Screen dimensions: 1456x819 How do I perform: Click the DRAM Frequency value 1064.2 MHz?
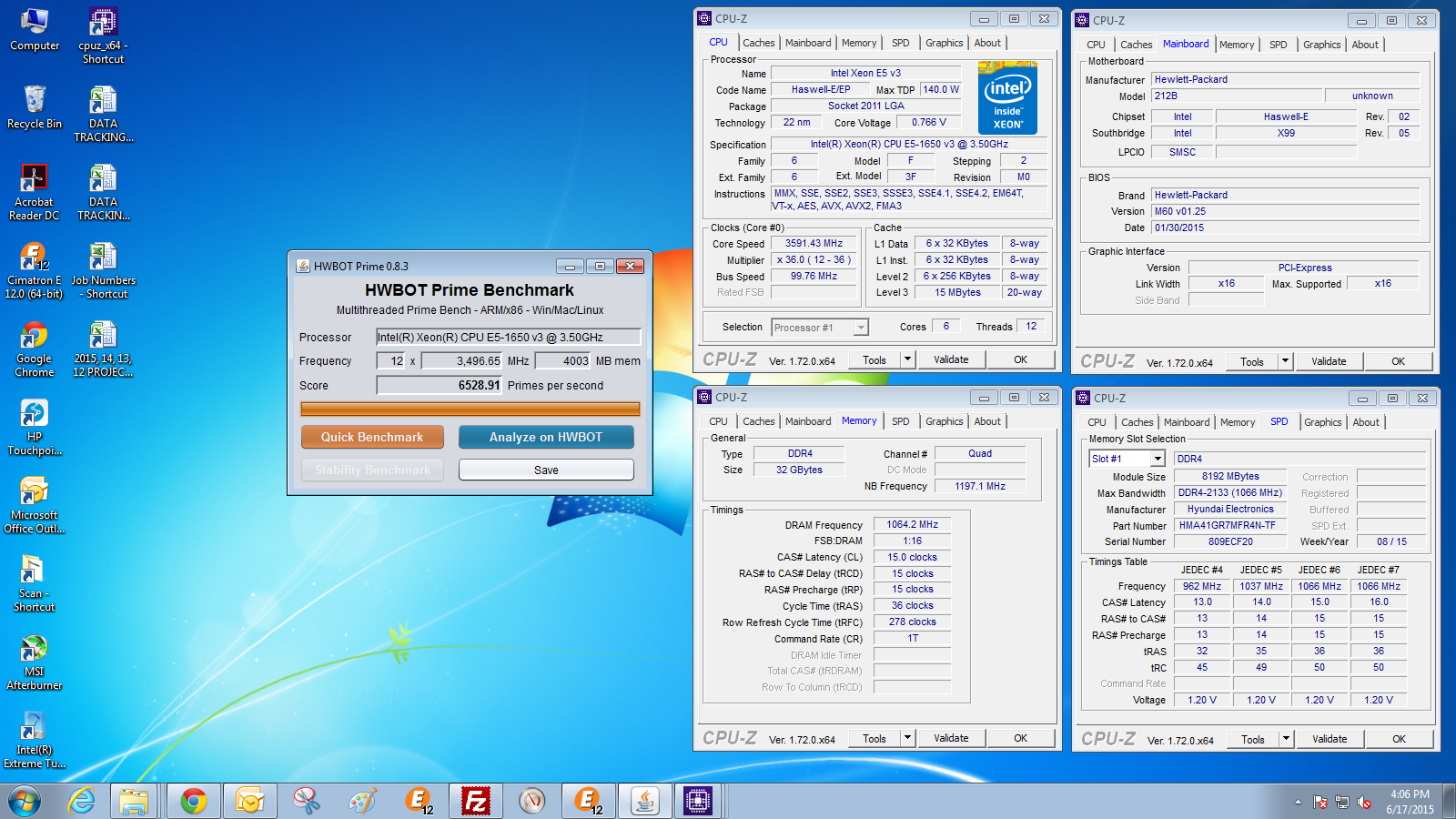click(x=913, y=524)
